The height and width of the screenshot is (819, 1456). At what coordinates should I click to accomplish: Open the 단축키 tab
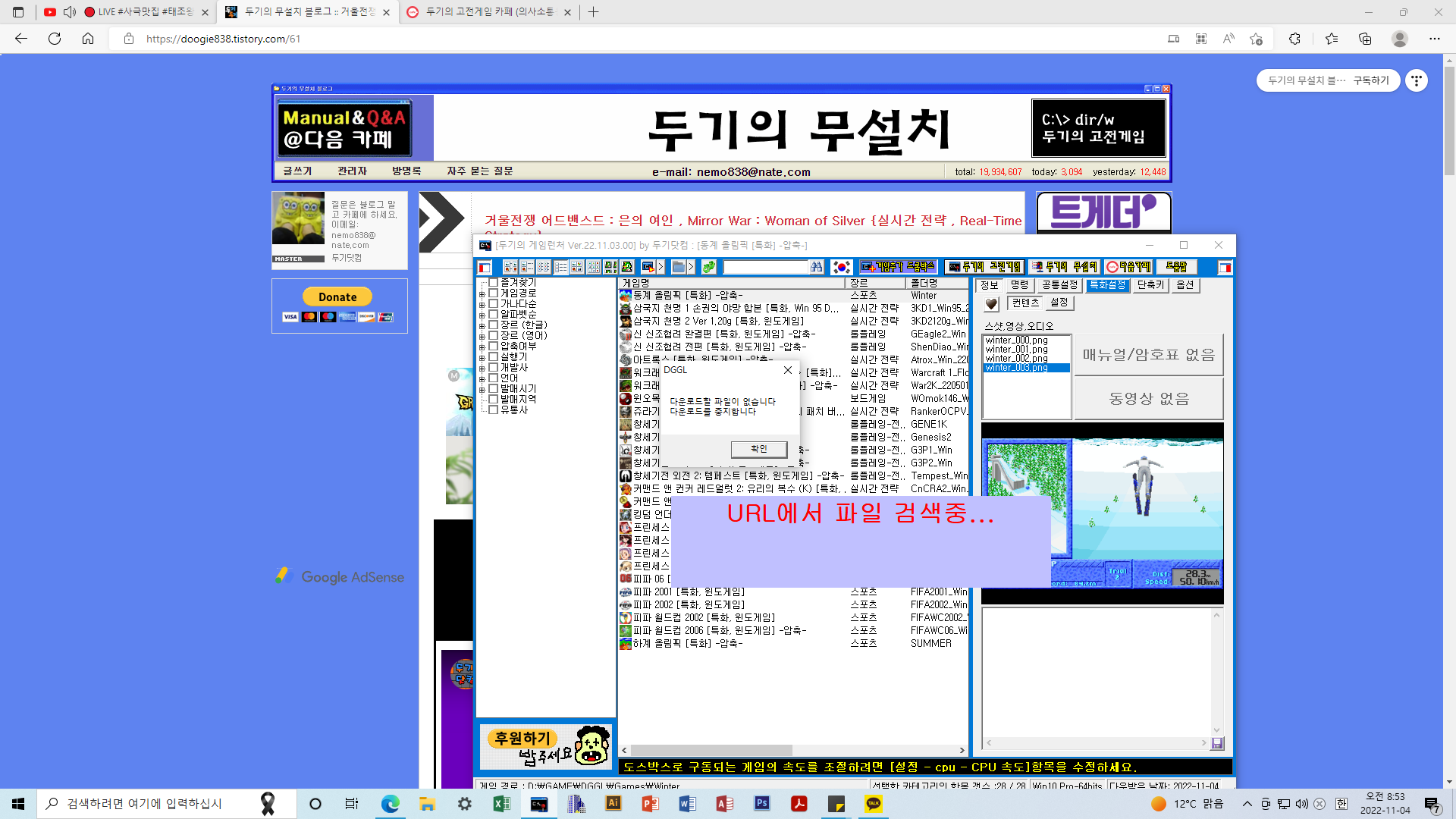point(1150,285)
